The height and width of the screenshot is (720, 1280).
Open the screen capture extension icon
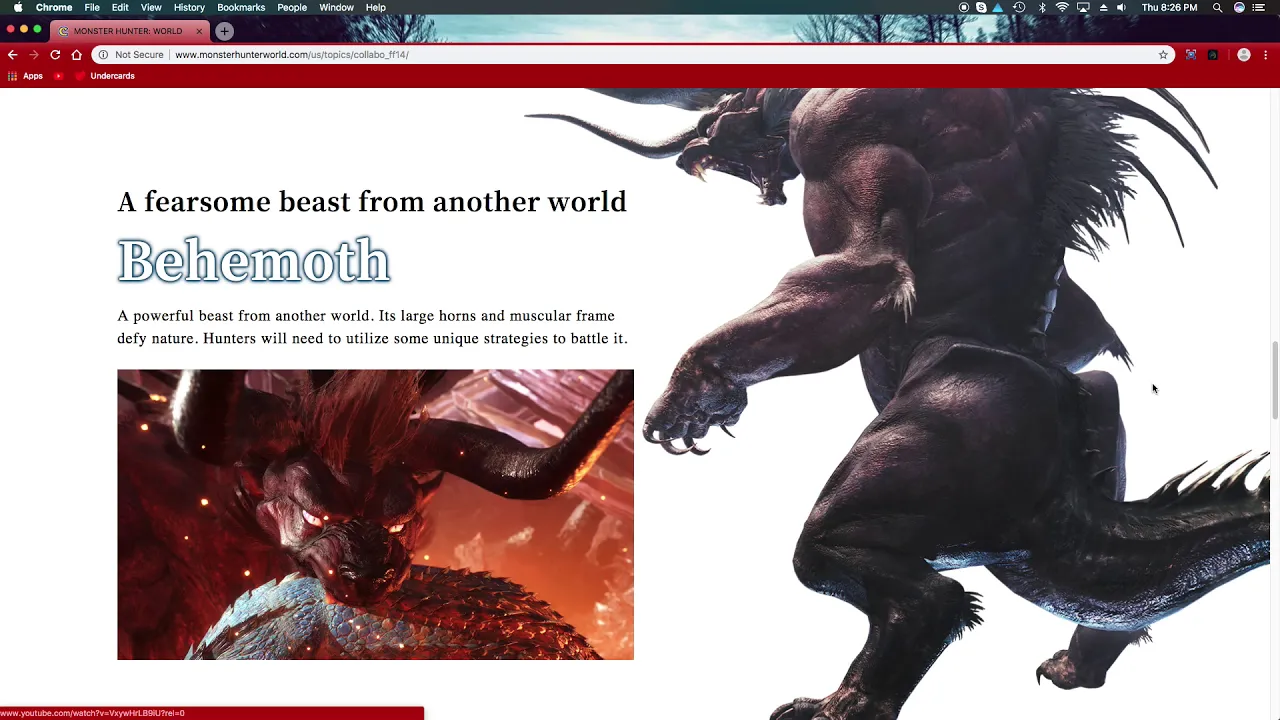[x=1191, y=55]
